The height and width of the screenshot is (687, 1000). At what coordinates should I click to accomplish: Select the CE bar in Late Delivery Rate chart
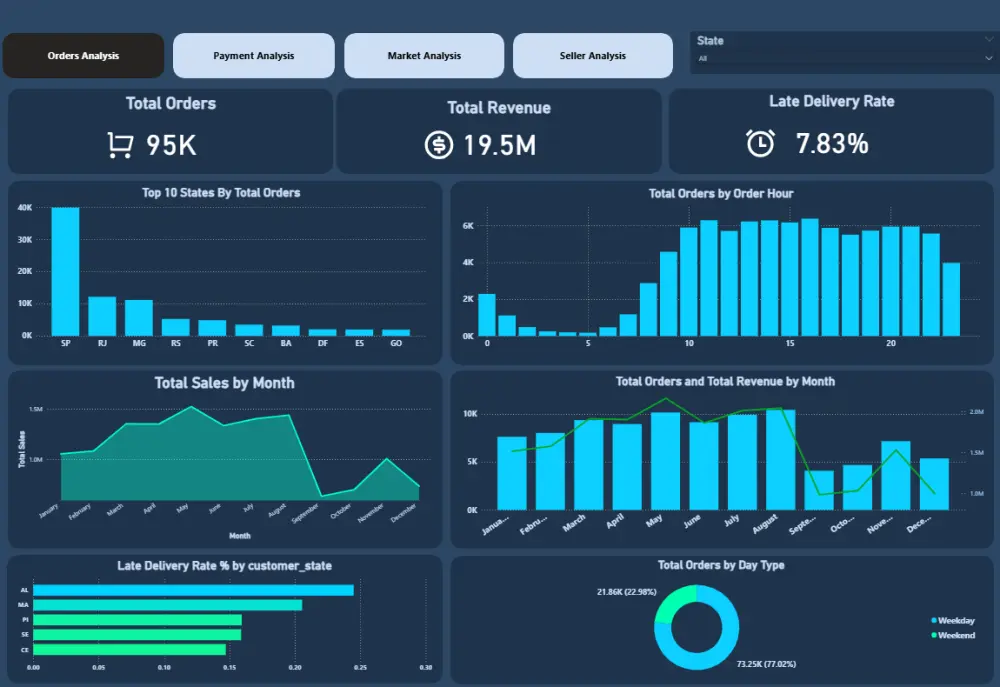coord(129,649)
